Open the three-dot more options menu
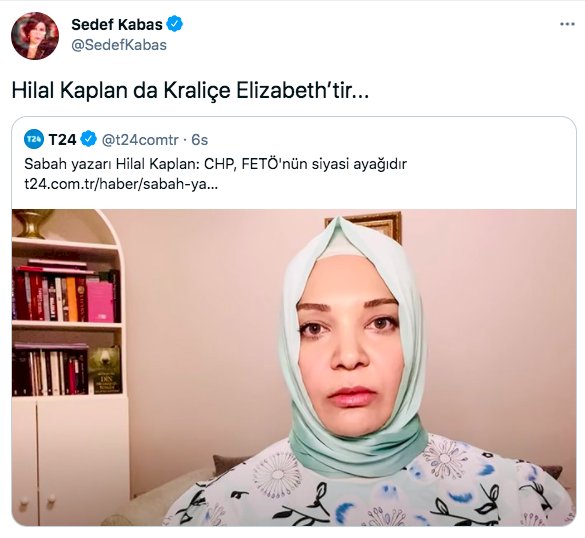 (x=567, y=24)
